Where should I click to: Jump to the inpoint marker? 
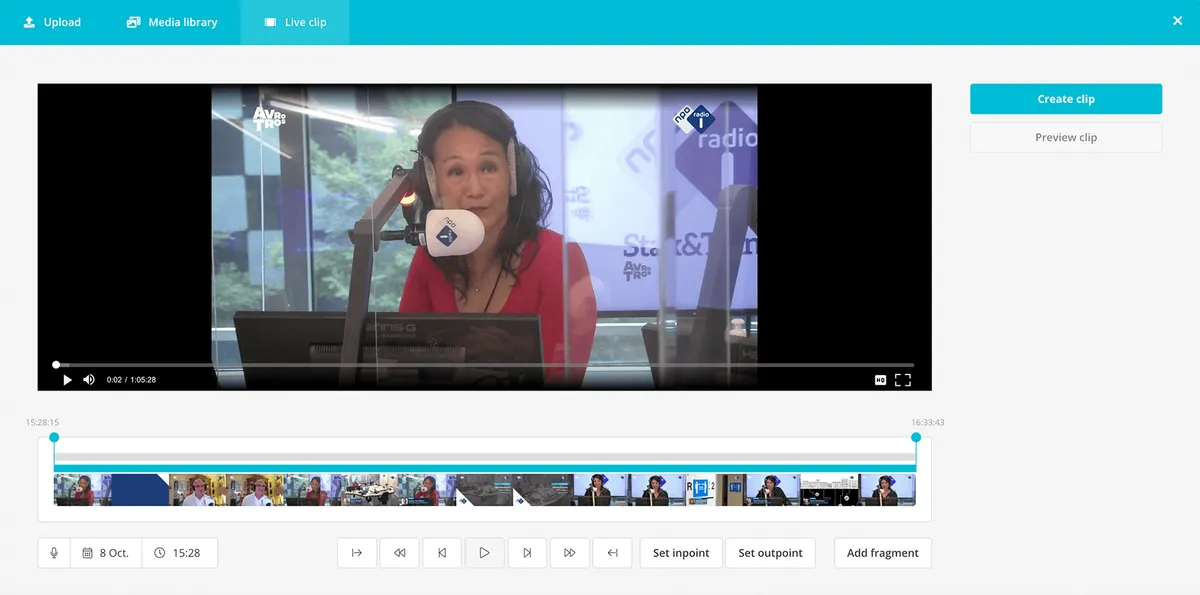[357, 553]
